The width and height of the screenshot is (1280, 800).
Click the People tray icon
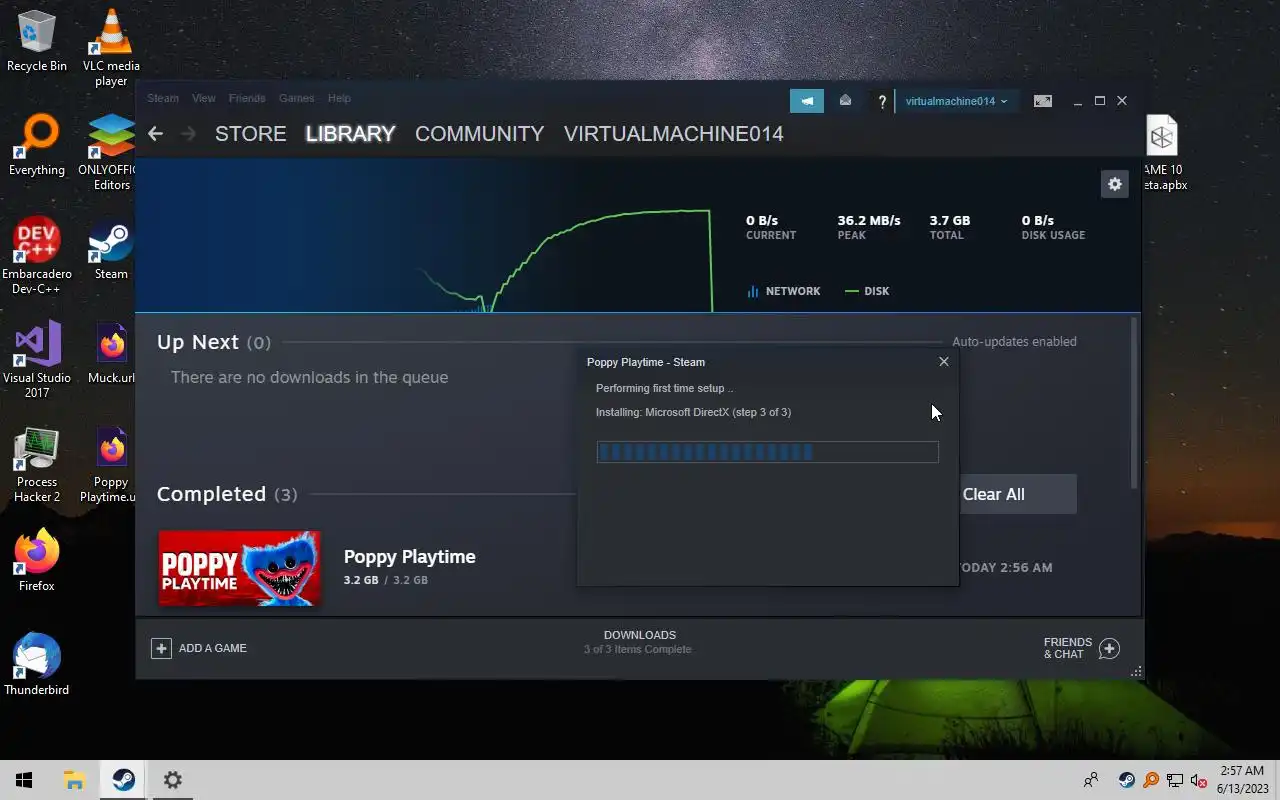1091,780
